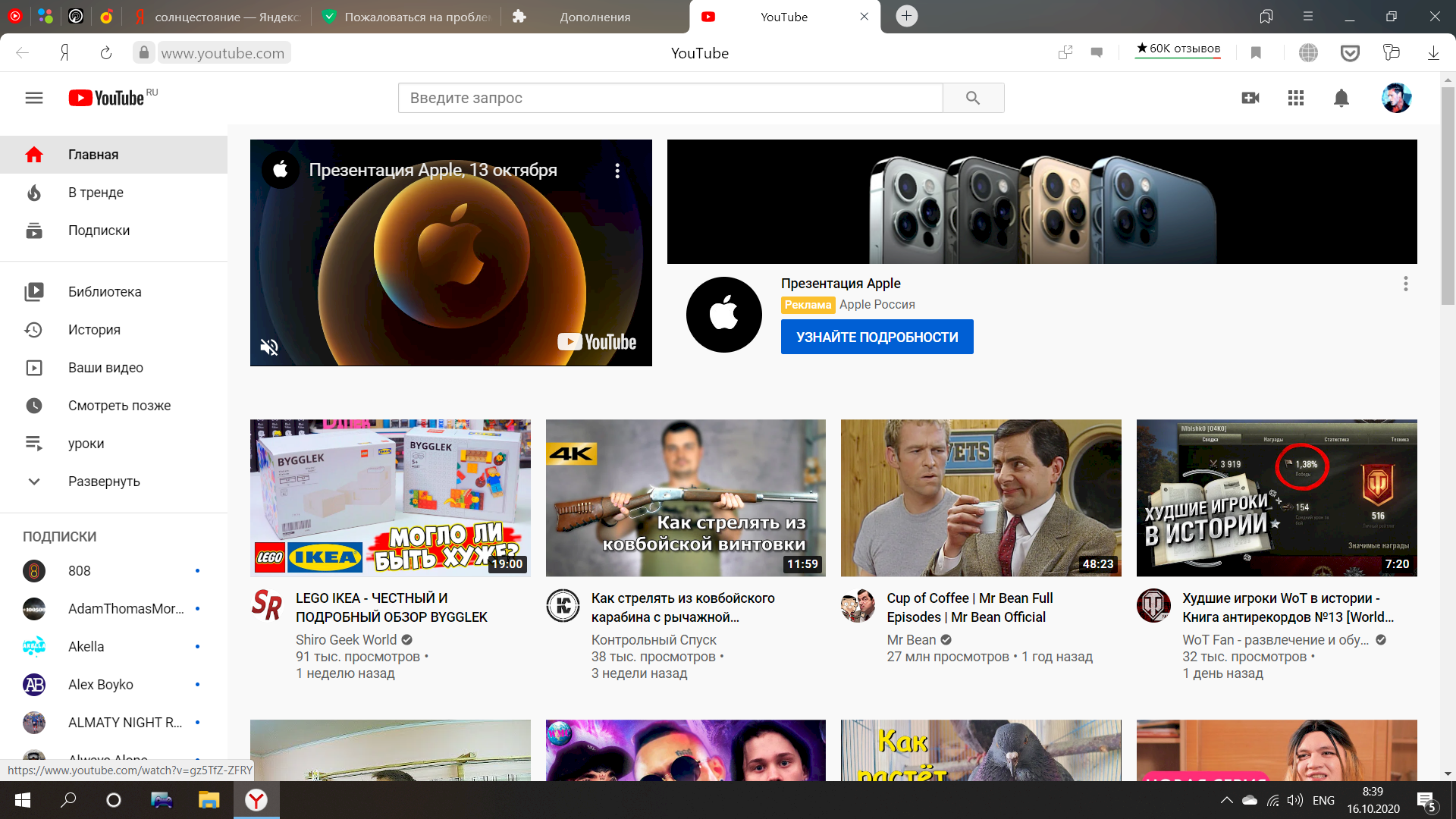
Task: Switch to the Дополнения browser tab
Action: 596,16
